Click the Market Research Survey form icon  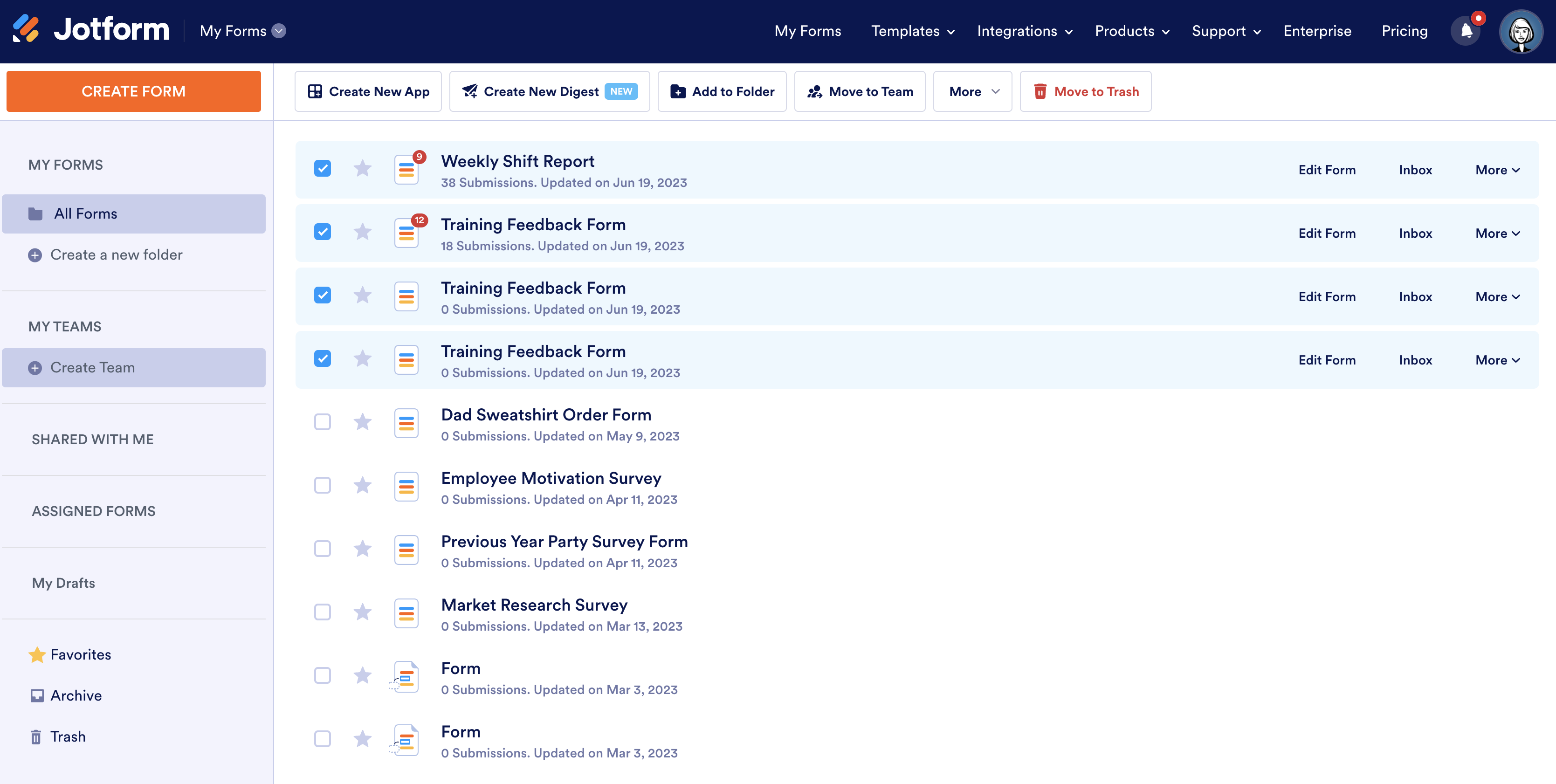[406, 614]
